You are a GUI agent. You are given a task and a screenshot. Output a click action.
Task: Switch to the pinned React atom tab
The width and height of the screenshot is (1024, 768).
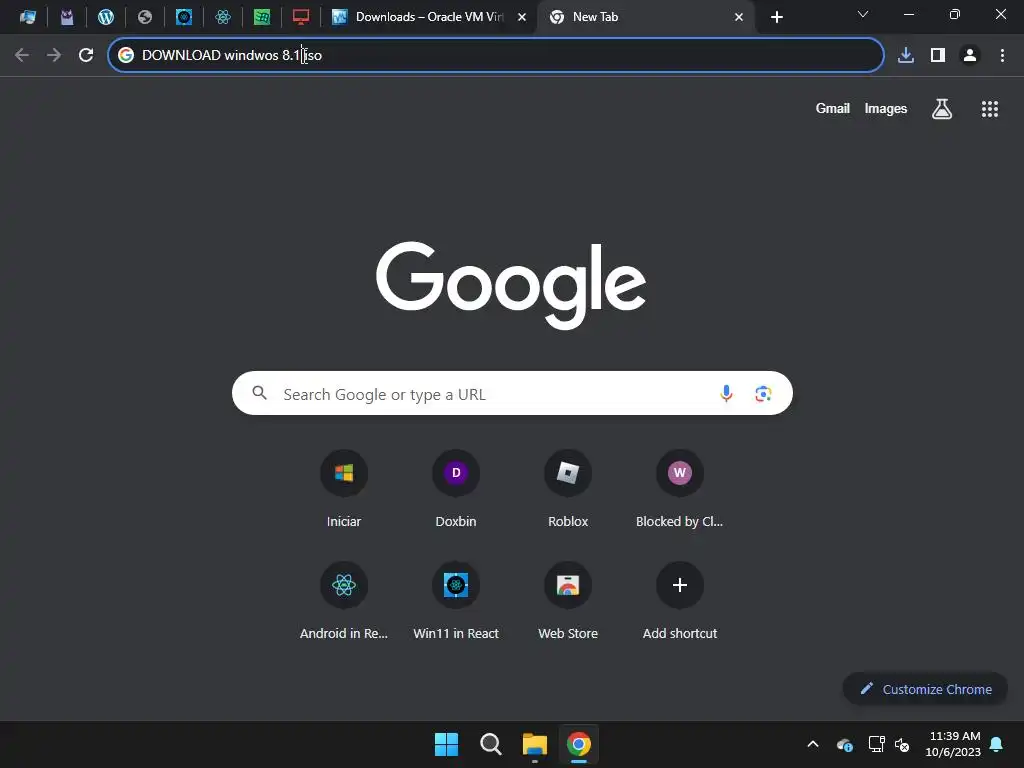point(223,17)
